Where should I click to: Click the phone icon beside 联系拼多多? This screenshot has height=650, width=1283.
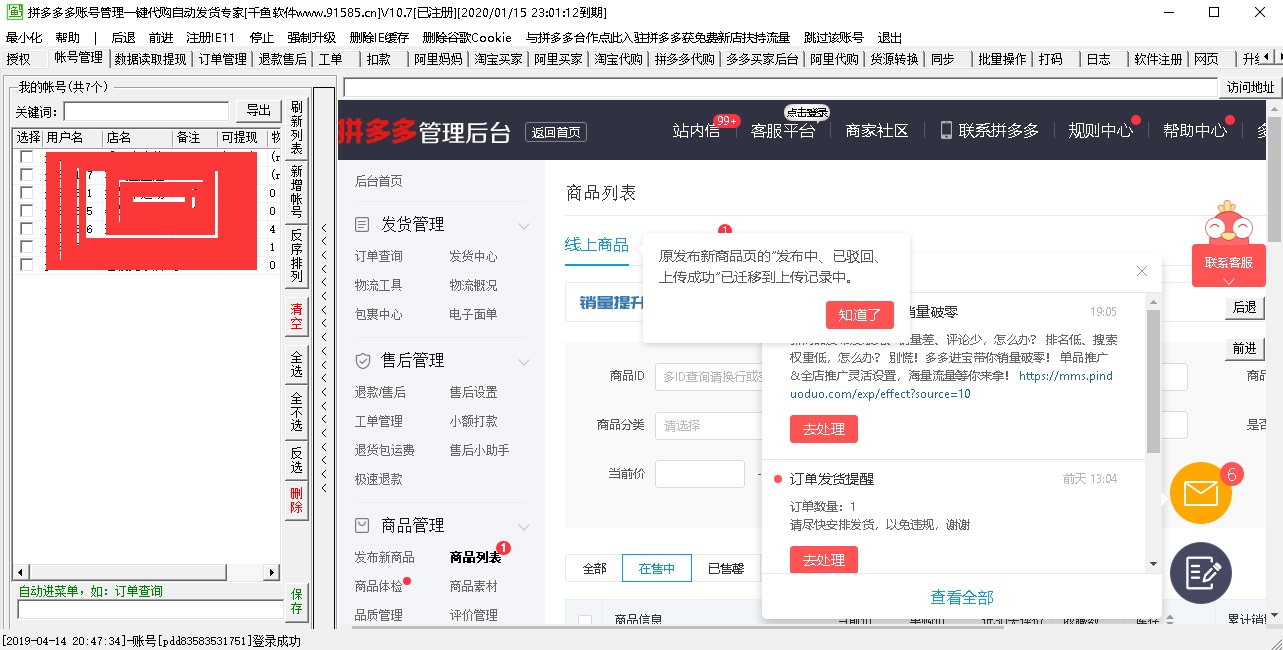pyautogui.click(x=945, y=130)
